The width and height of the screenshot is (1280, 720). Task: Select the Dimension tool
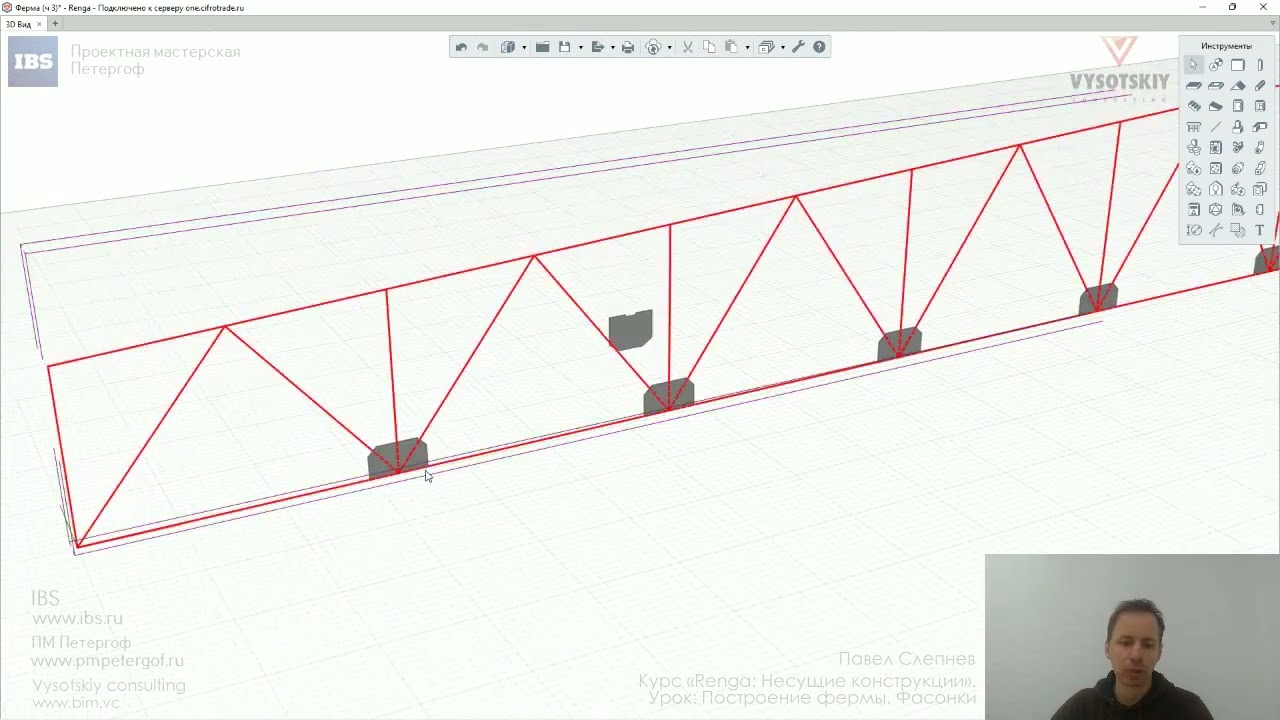pos(1194,230)
